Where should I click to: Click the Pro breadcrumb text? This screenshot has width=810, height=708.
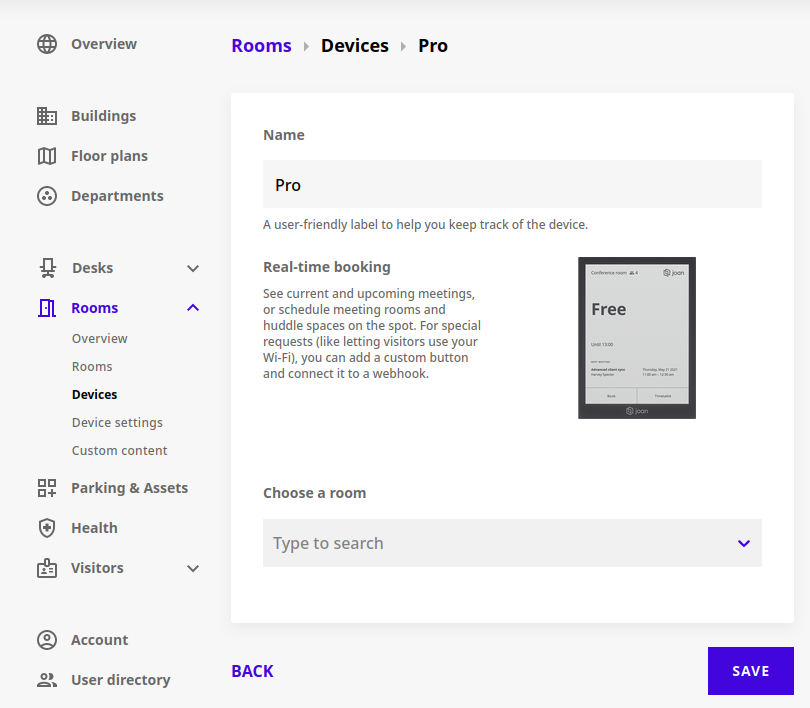pos(433,45)
